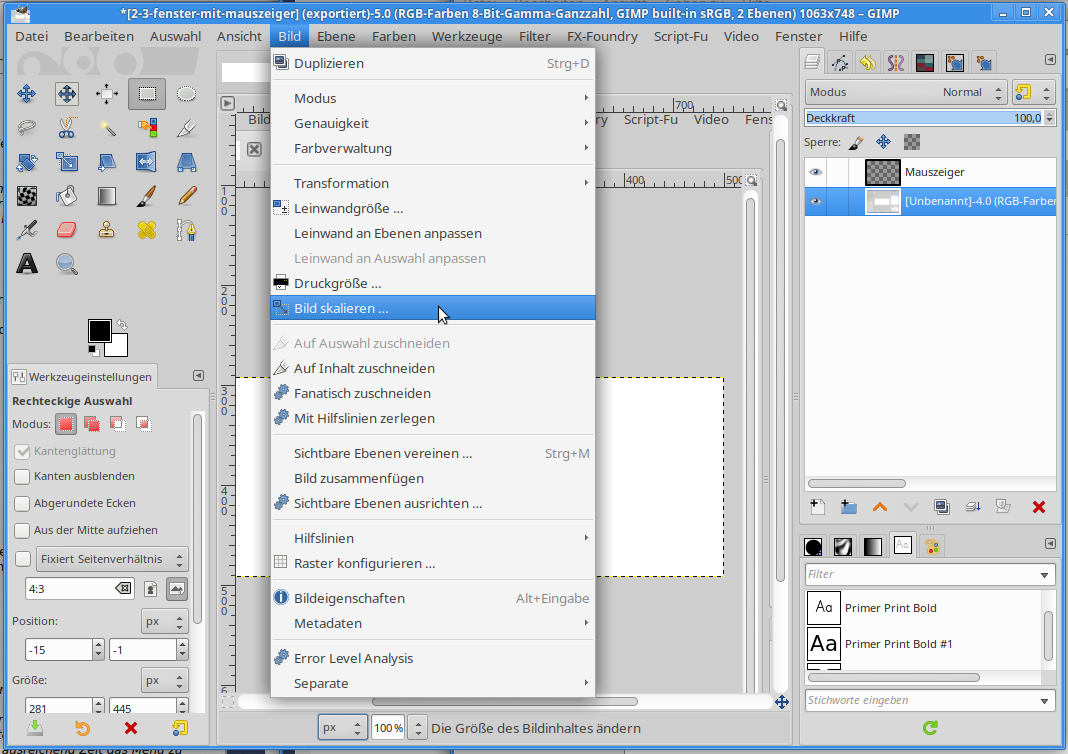Screen dimensions: 1068x754
Task: Click the Bild skalieren menu entry
Action: (x=341, y=308)
